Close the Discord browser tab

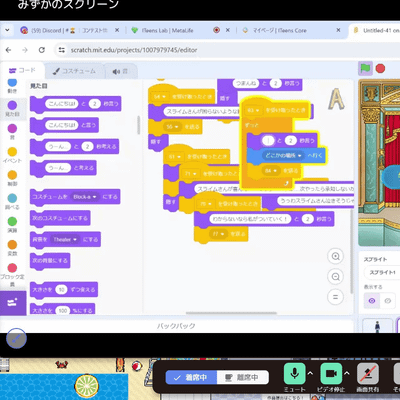pyautogui.click(x=117, y=30)
